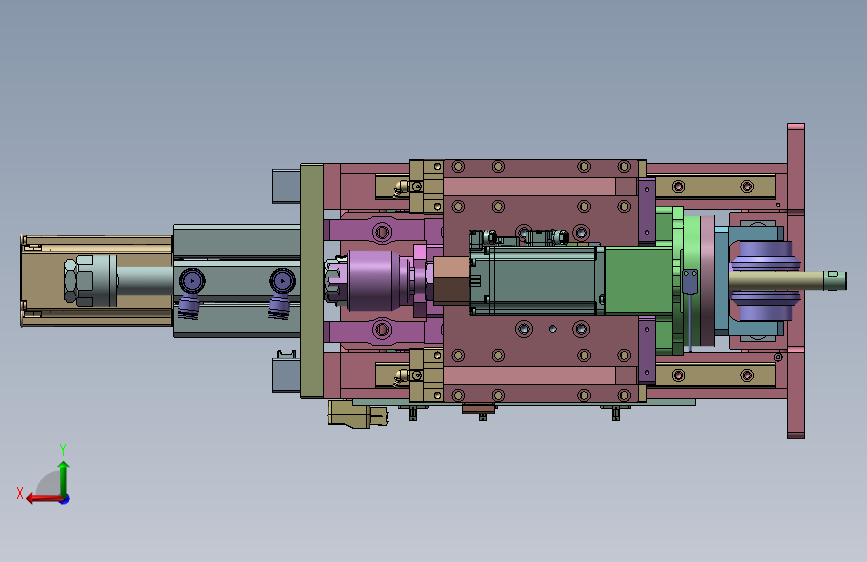The width and height of the screenshot is (867, 562).
Task: Select the olive vertical mounting plate
Action: pyautogui.click(x=312, y=280)
